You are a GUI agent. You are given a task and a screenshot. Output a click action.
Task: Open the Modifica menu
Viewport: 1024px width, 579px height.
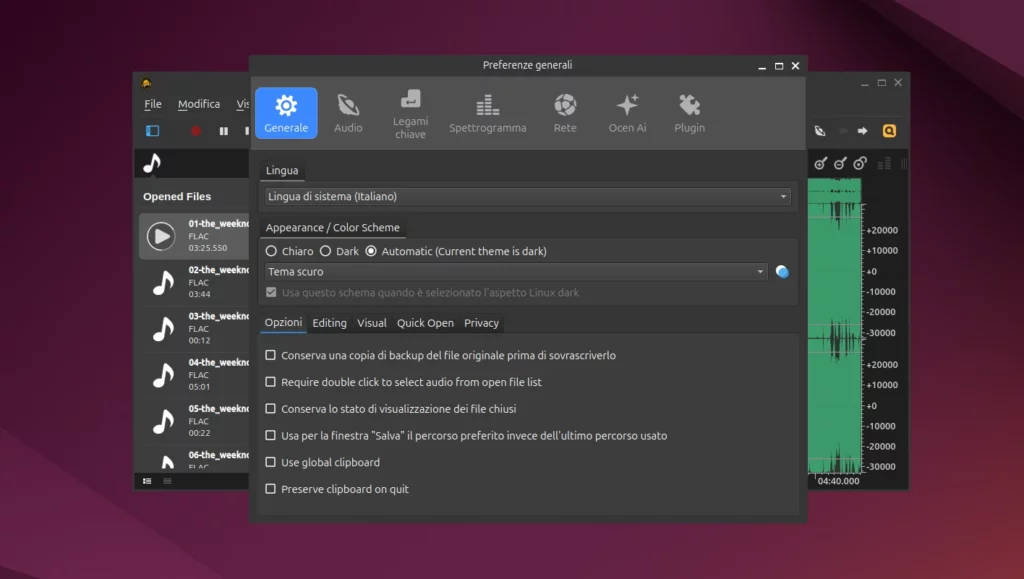coord(198,103)
